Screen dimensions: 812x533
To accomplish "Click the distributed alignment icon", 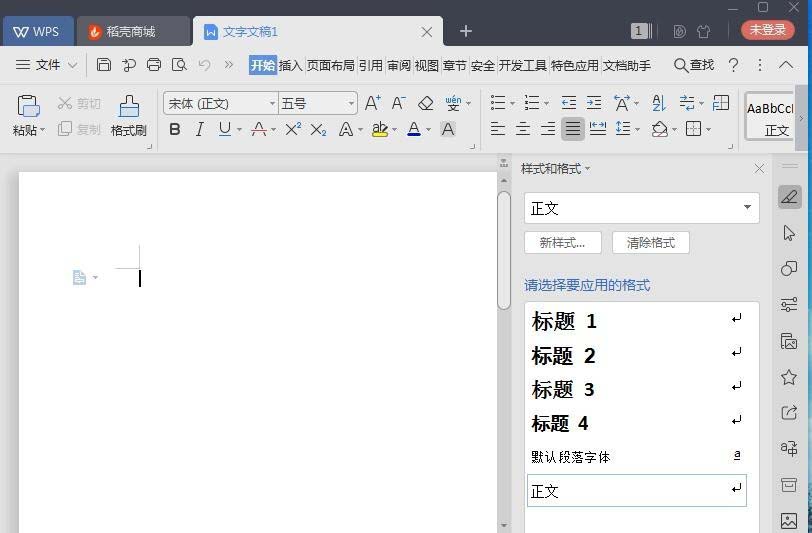I will [x=598, y=129].
